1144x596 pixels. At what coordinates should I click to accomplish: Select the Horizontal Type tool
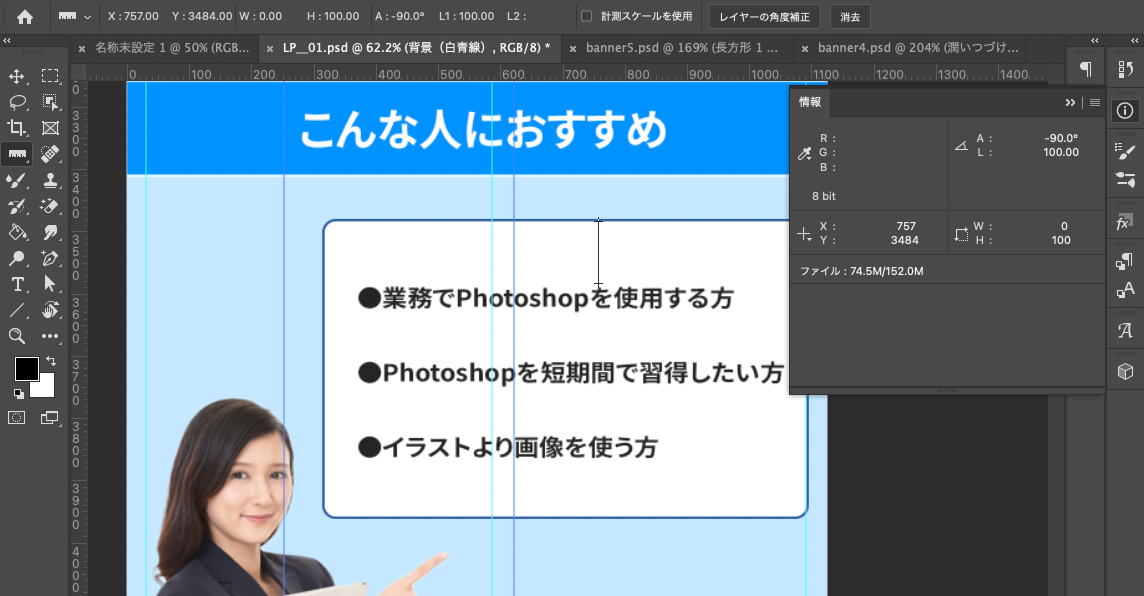coord(17,285)
